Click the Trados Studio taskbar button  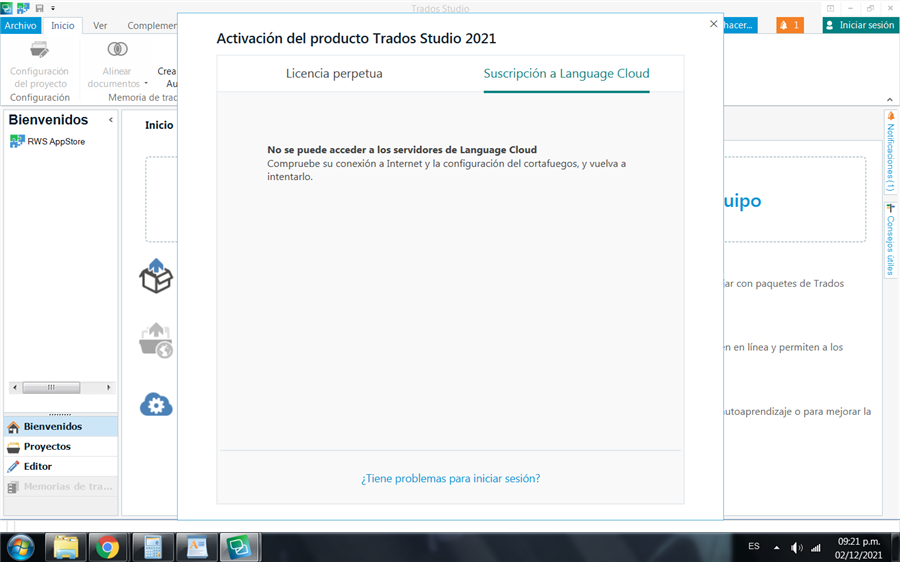point(239,547)
